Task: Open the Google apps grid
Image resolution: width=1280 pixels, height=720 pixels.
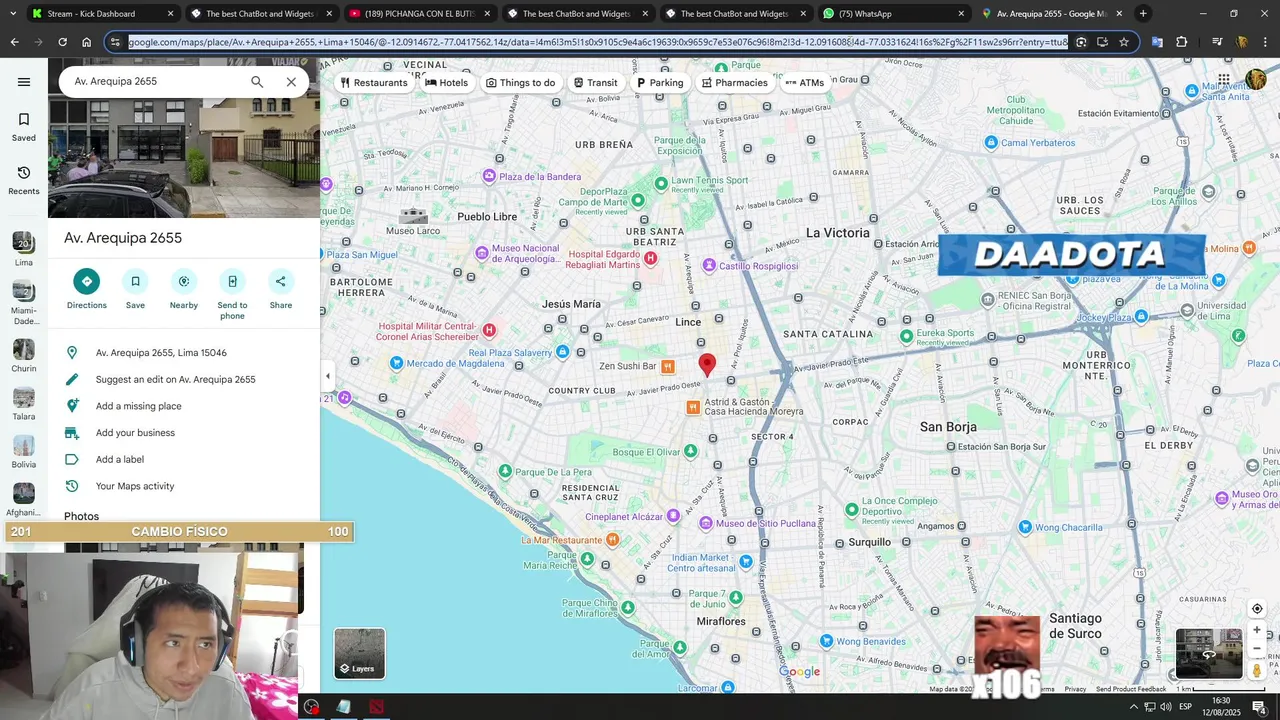Action: 1224,80
